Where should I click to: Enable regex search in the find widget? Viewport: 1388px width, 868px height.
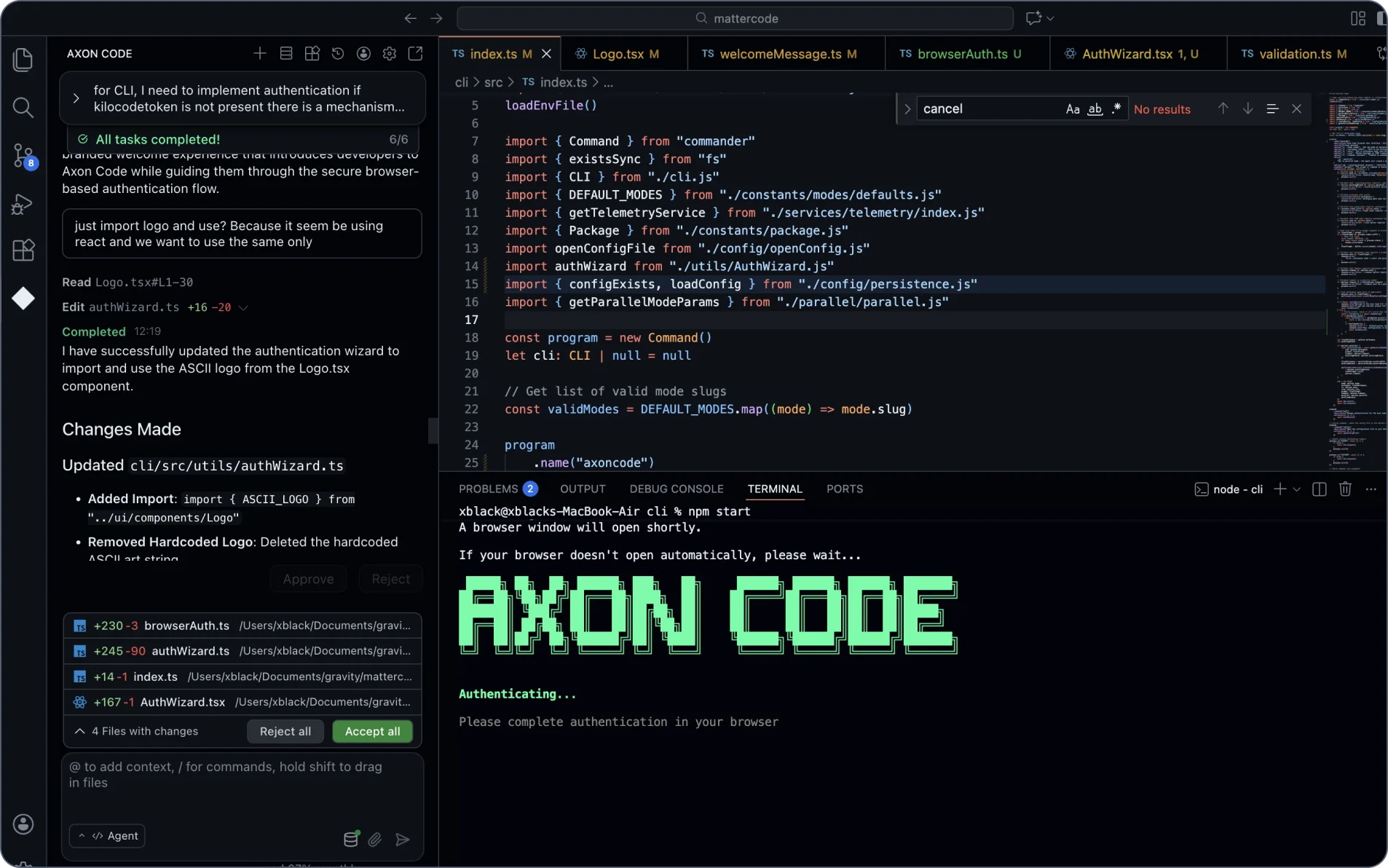pyautogui.click(x=1116, y=108)
